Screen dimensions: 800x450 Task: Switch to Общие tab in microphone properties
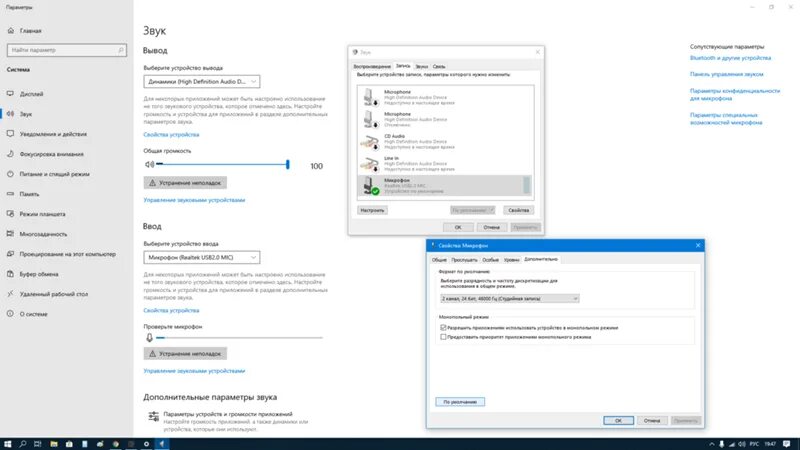(x=439, y=260)
